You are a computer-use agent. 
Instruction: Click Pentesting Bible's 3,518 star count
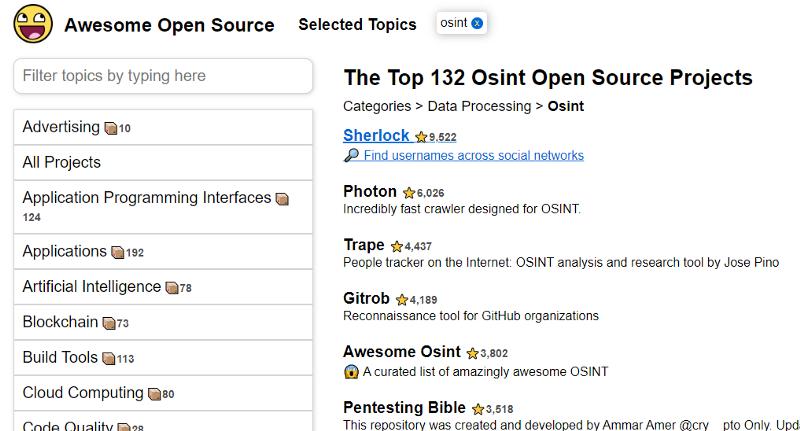(499, 410)
